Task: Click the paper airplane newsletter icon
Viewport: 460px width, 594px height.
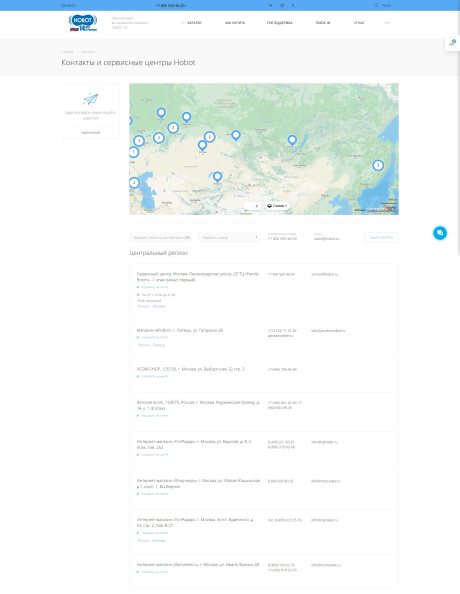Action: pyautogui.click(x=91, y=100)
